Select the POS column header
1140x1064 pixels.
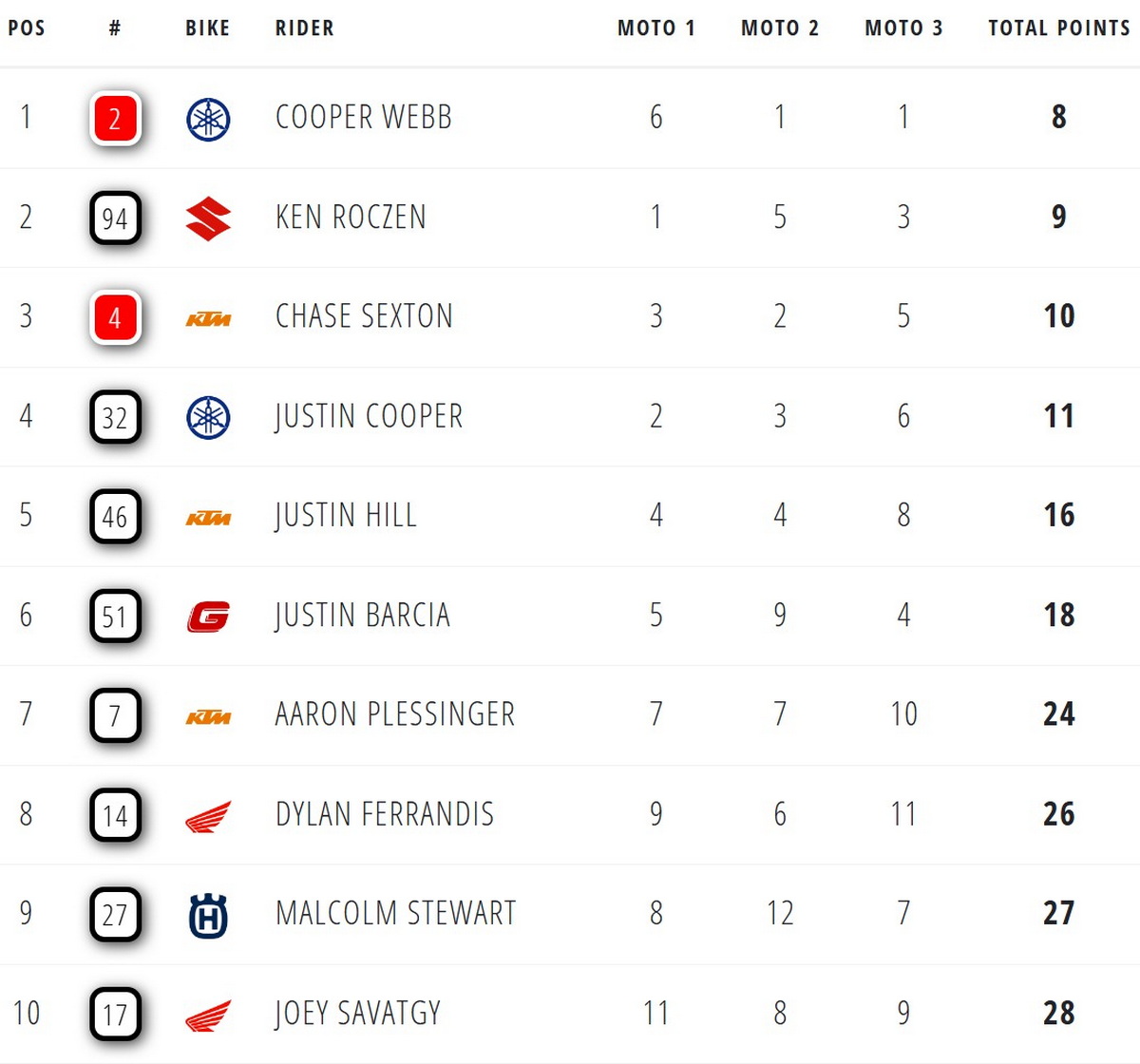[27, 28]
